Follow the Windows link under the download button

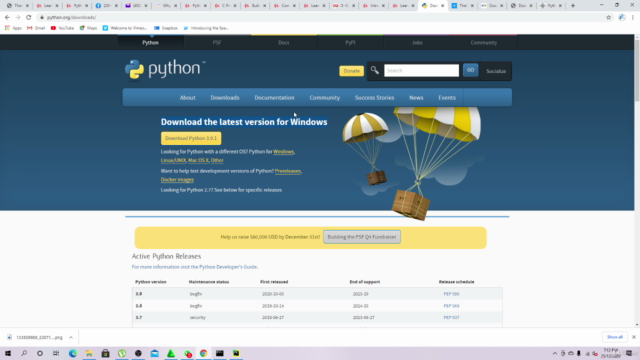pos(283,151)
